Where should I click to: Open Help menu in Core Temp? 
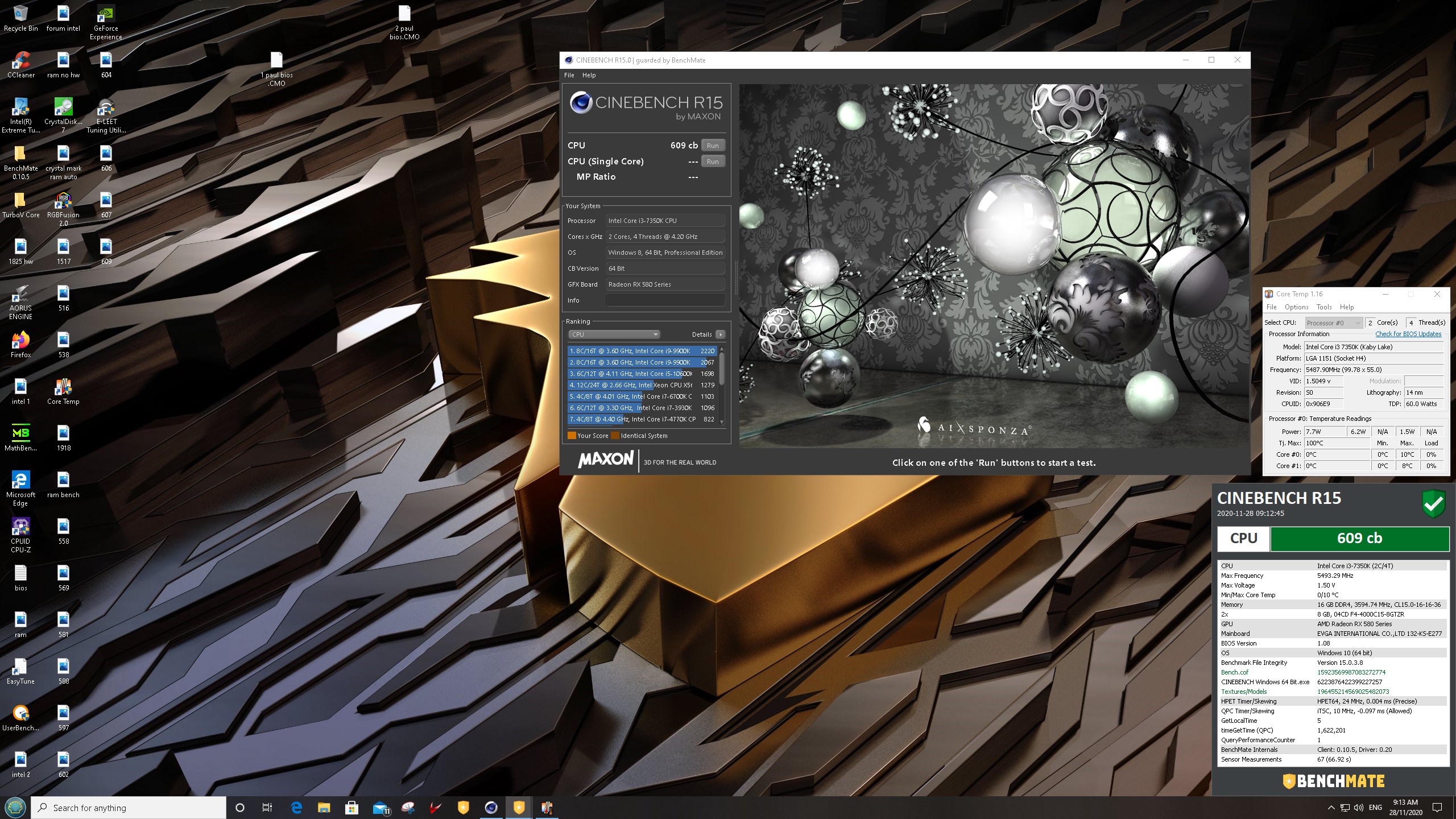(x=1346, y=307)
